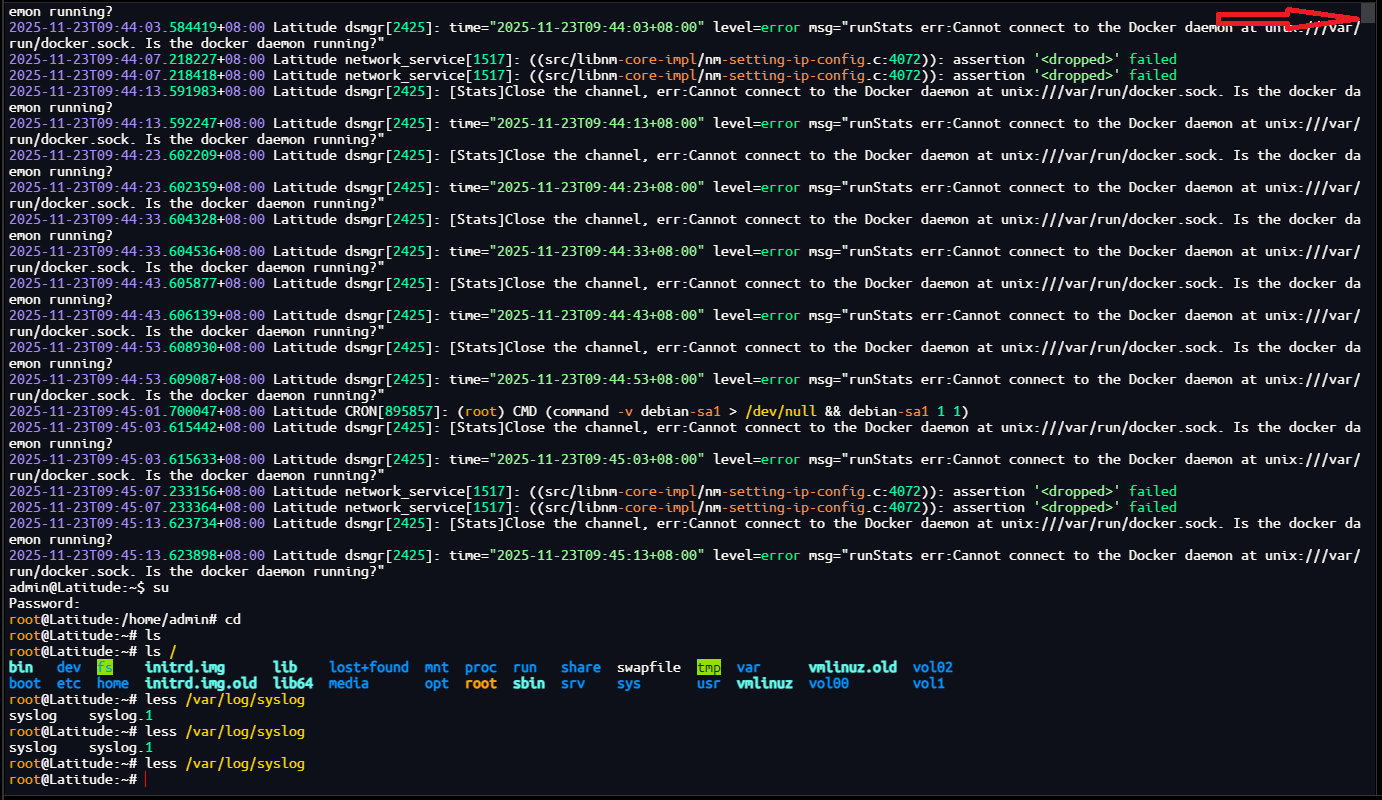Viewport: 1382px width, 800px height.
Task: Click the scrollbar thumb at top right
Action: pos(1367,12)
